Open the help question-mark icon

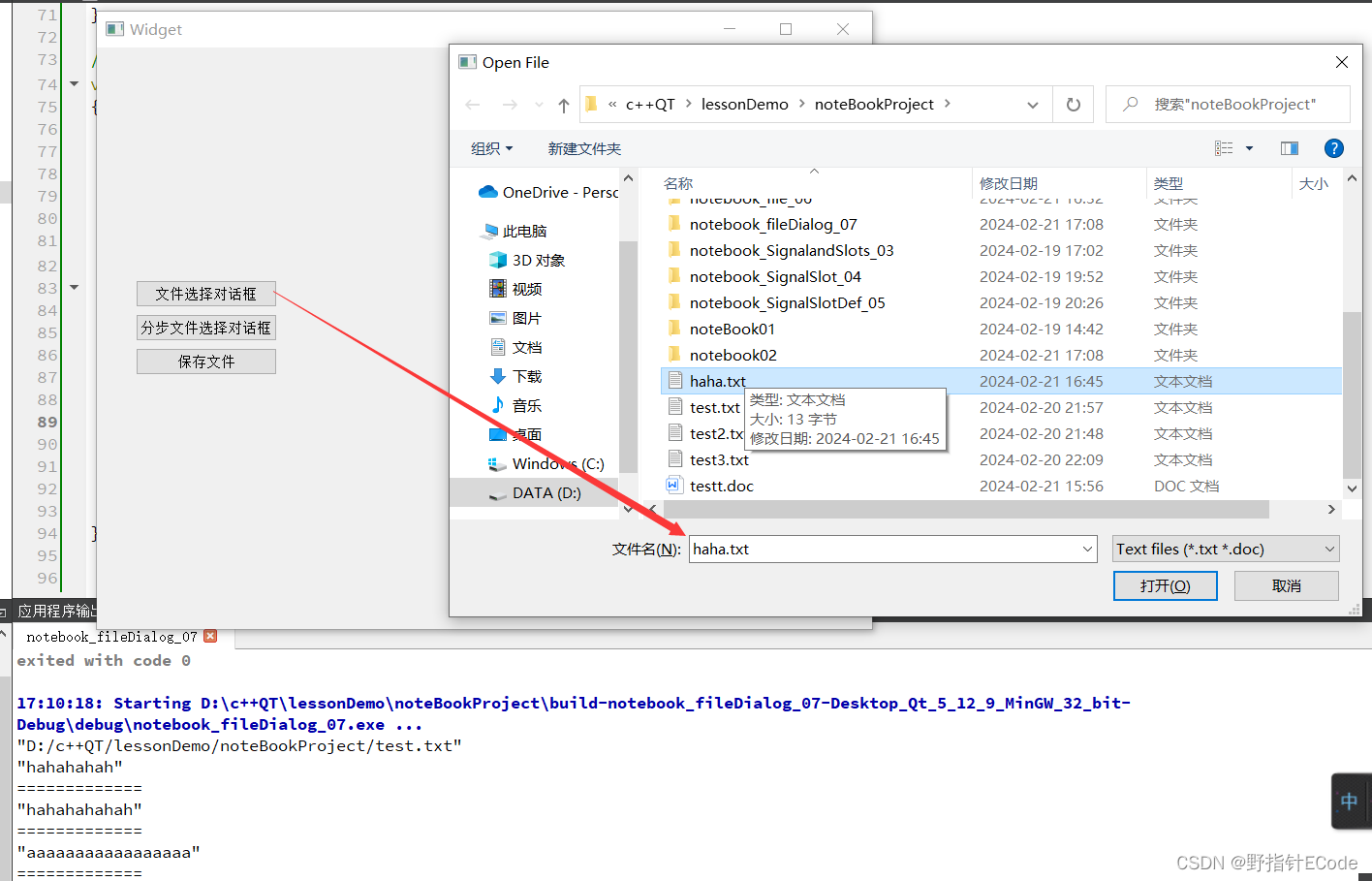[x=1334, y=148]
